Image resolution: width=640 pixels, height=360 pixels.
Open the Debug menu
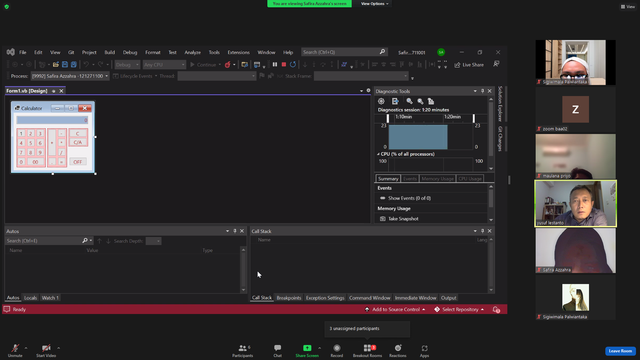(x=130, y=52)
